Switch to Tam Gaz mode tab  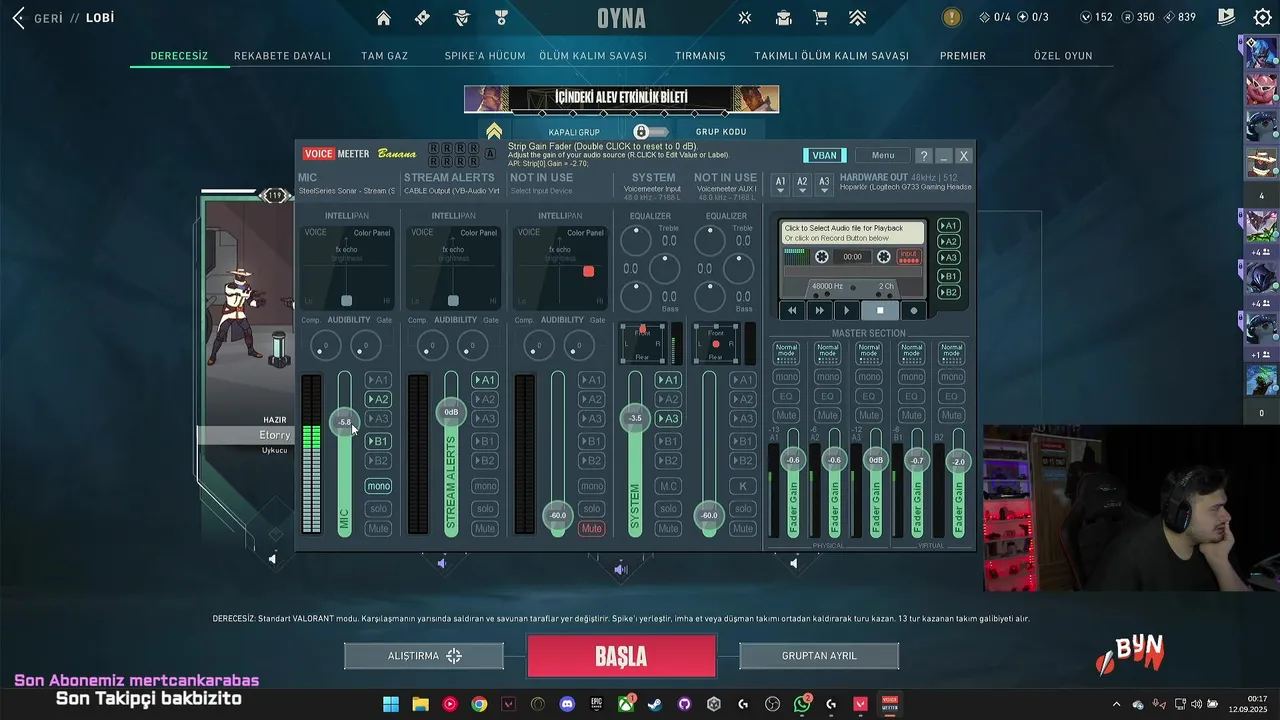point(385,56)
